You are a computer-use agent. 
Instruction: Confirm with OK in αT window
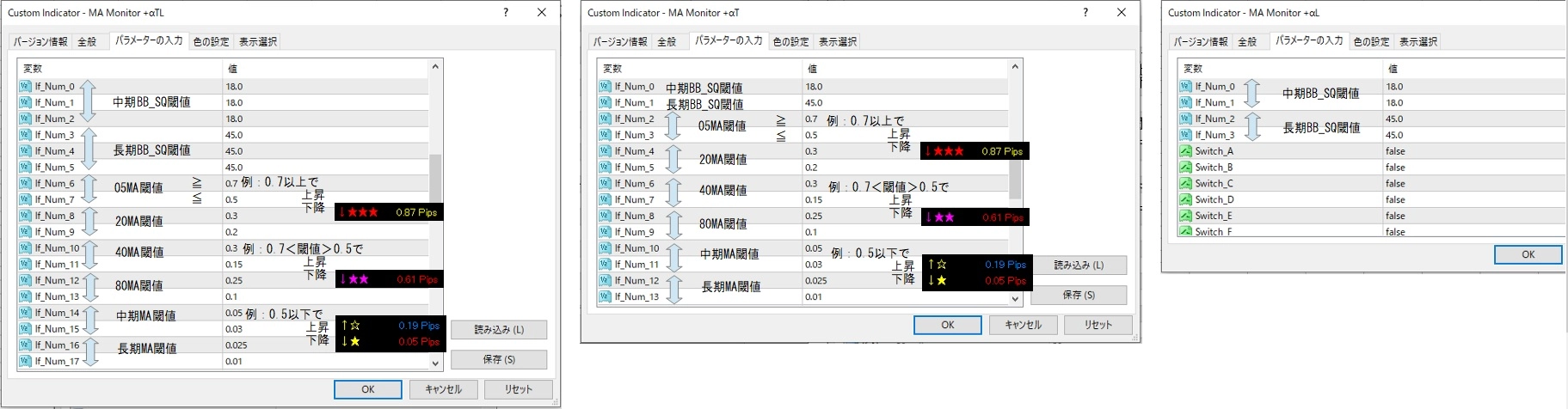[x=948, y=325]
